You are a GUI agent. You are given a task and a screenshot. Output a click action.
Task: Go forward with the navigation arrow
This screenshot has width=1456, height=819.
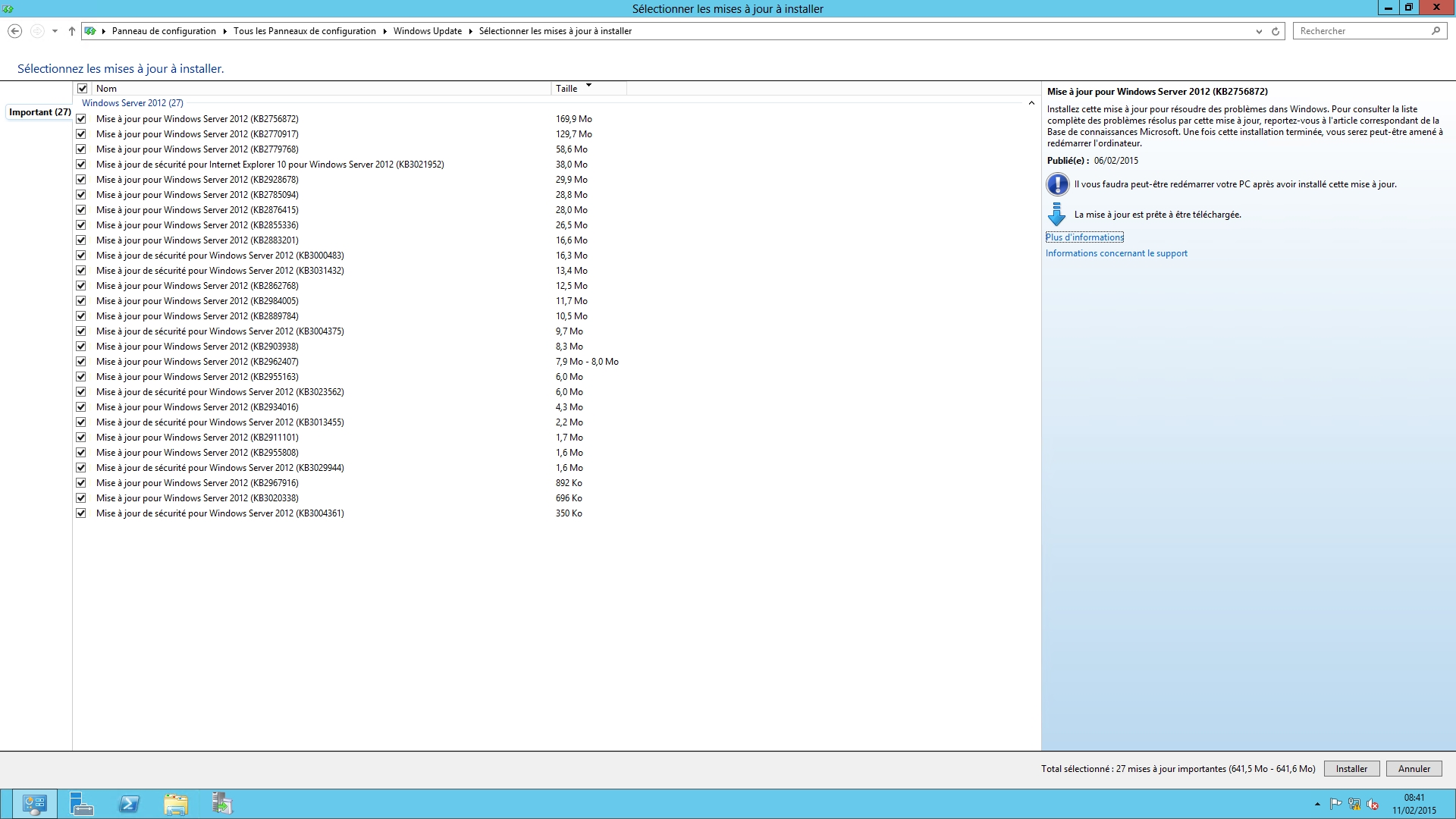point(36,31)
